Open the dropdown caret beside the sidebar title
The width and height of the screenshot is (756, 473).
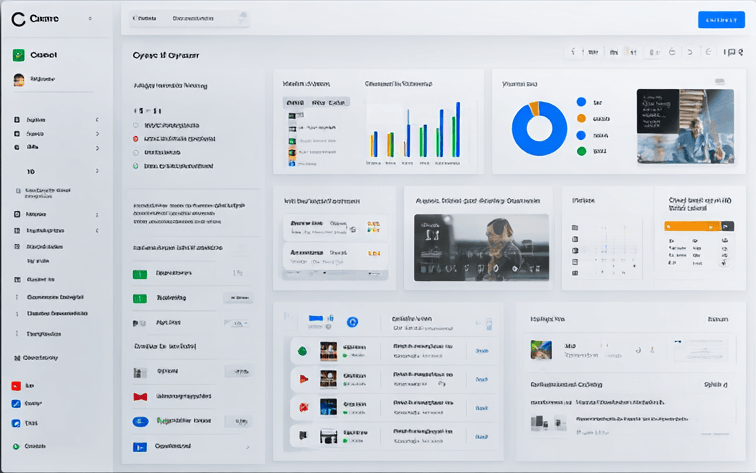90,19
